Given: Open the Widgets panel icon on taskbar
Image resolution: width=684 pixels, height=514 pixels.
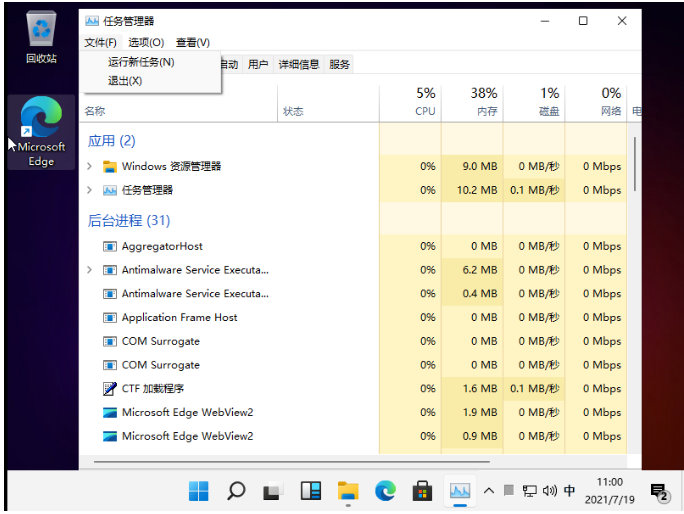Looking at the screenshot, I should pyautogui.click(x=310, y=491).
